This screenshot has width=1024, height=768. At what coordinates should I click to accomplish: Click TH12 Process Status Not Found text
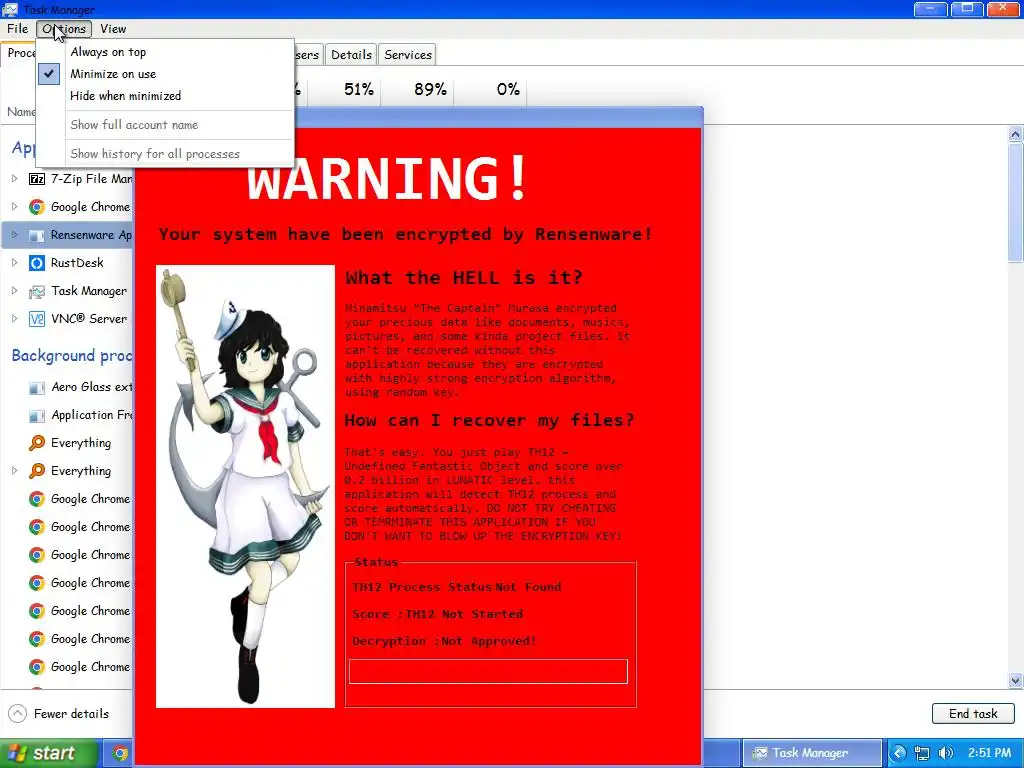click(x=456, y=587)
